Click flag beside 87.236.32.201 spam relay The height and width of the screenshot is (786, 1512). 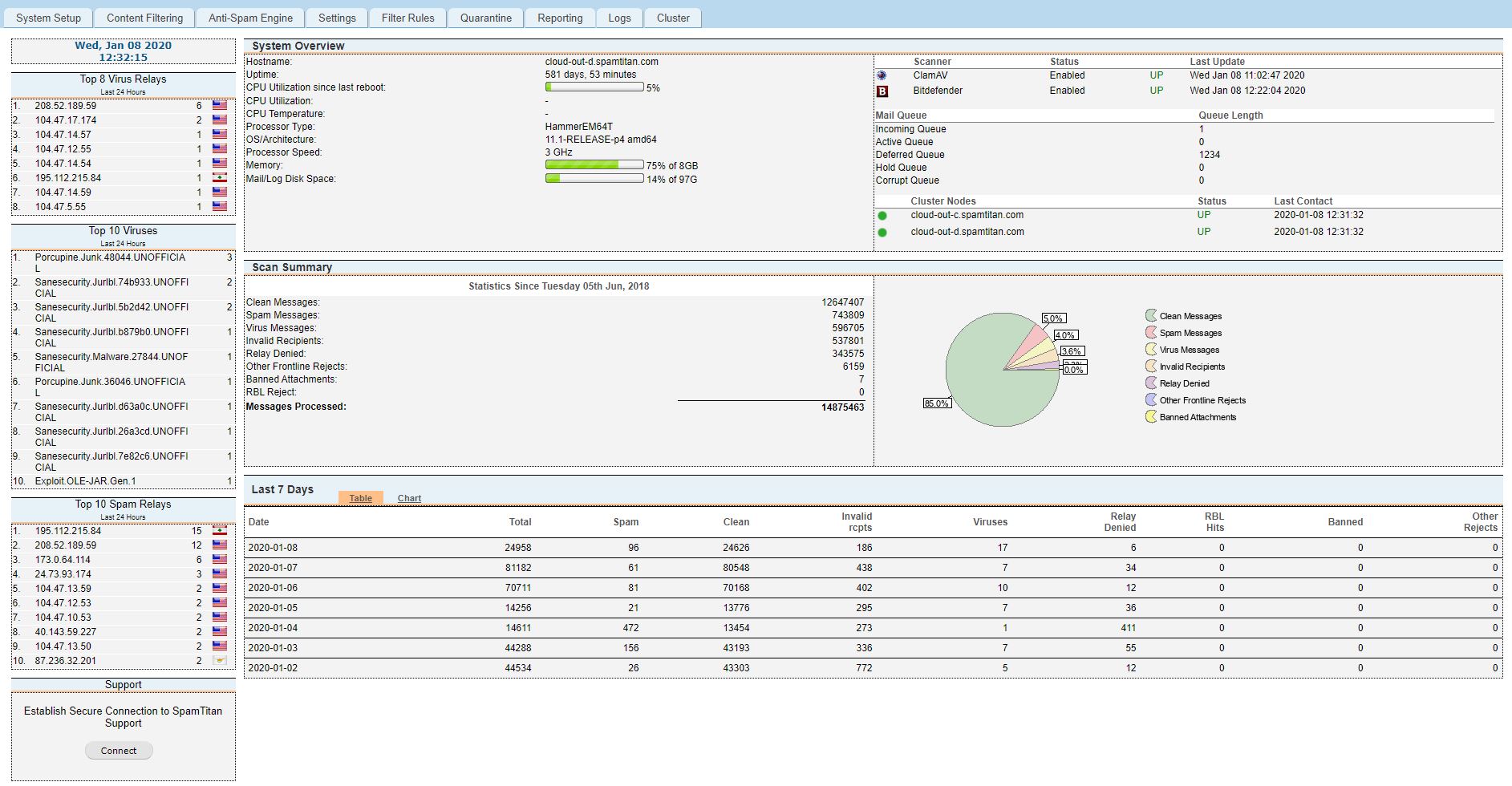coord(219,661)
